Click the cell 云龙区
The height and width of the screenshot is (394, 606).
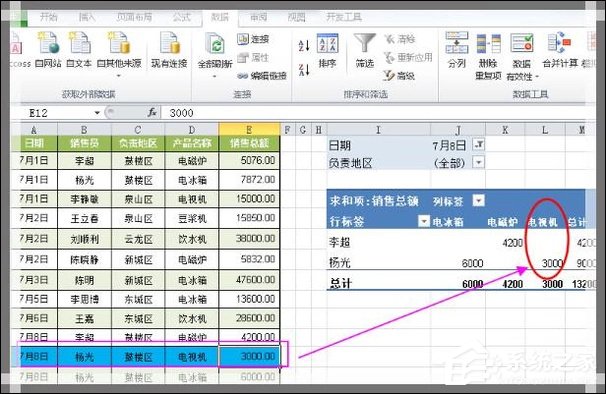(138, 239)
